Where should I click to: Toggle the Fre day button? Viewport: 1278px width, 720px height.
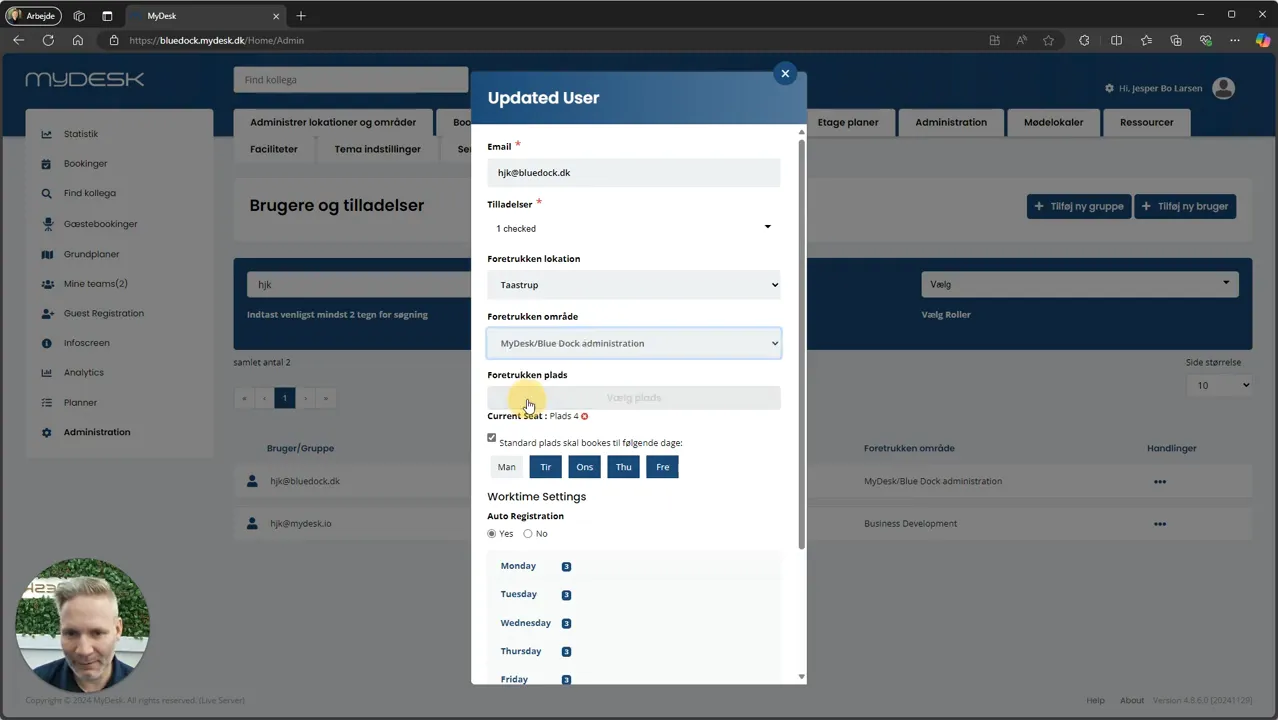click(x=662, y=467)
